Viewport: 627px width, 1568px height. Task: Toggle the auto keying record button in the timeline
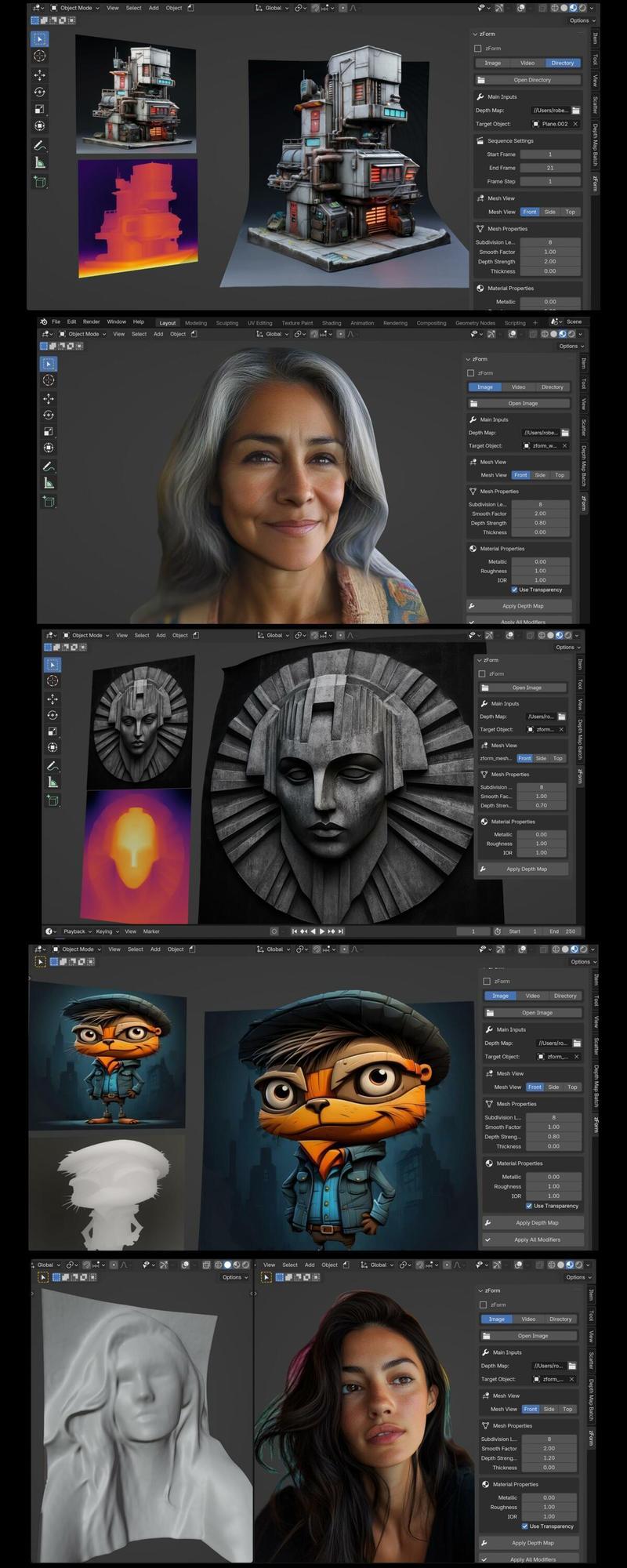point(274,931)
